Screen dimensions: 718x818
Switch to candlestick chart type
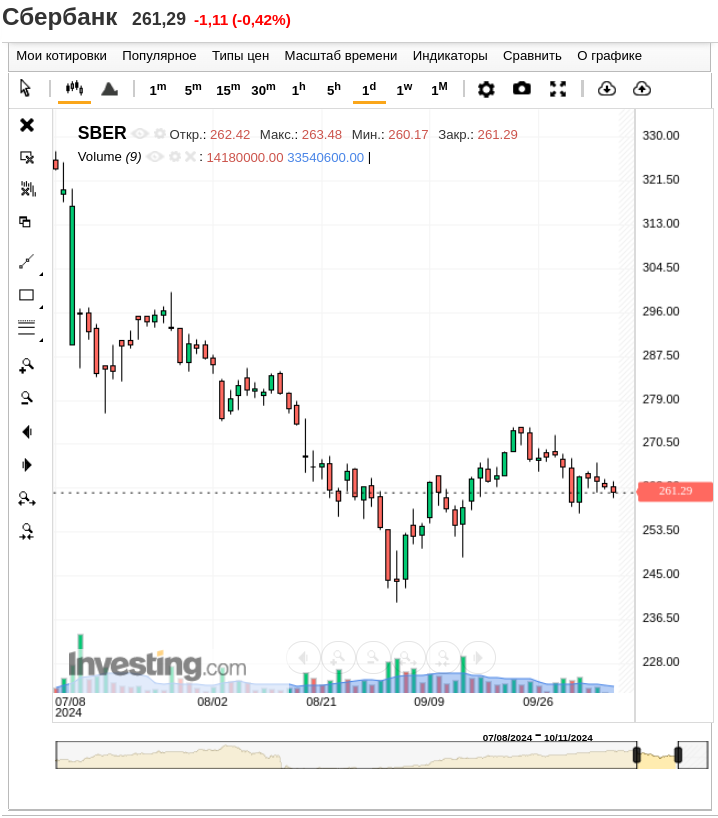74,88
